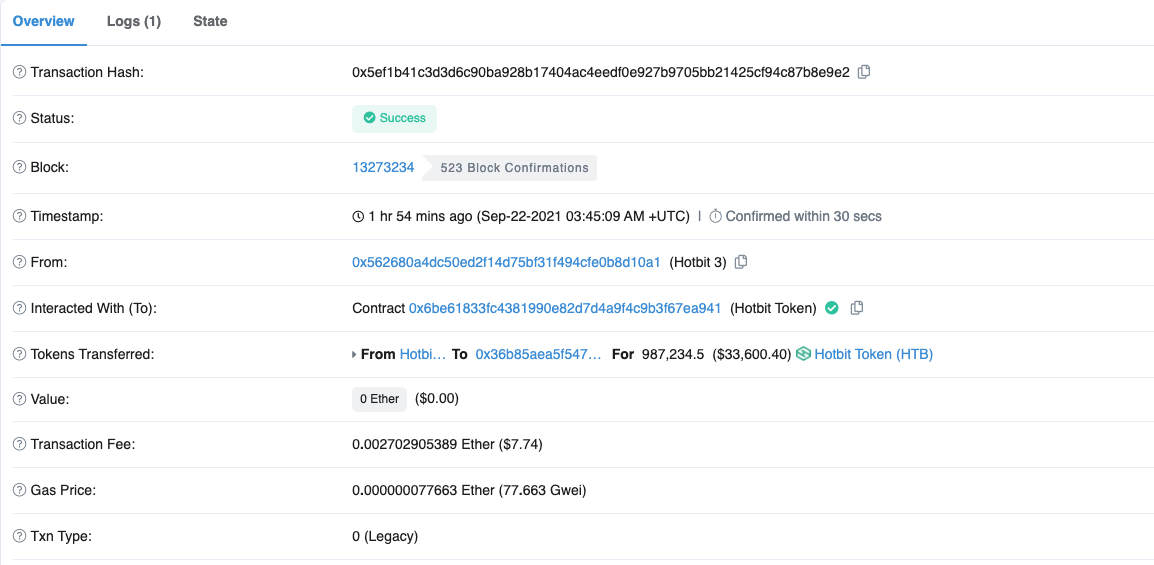
Task: Switch to the Logs (1) tab
Action: pos(134,21)
